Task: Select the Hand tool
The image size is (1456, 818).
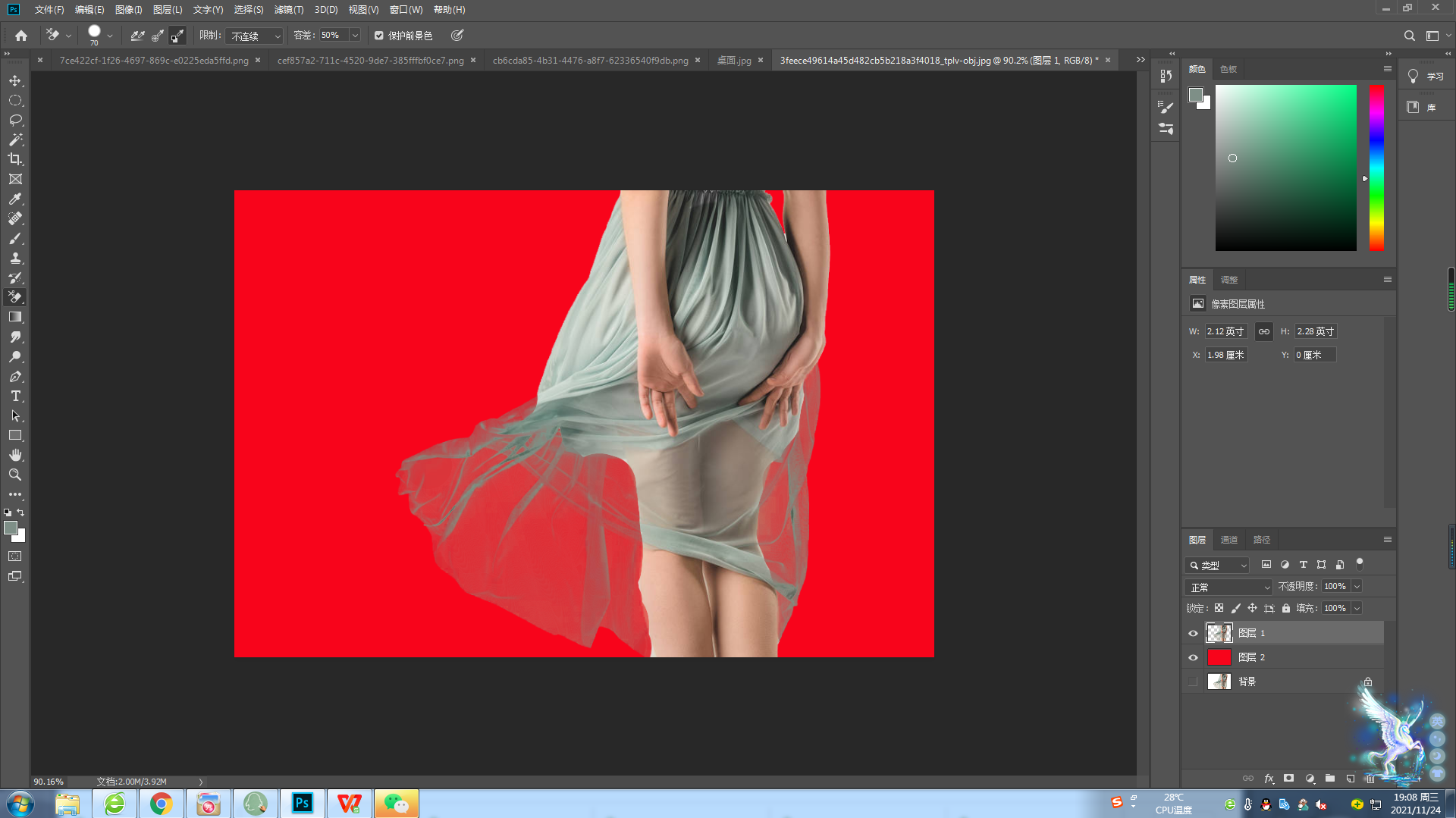Action: pyautogui.click(x=15, y=455)
